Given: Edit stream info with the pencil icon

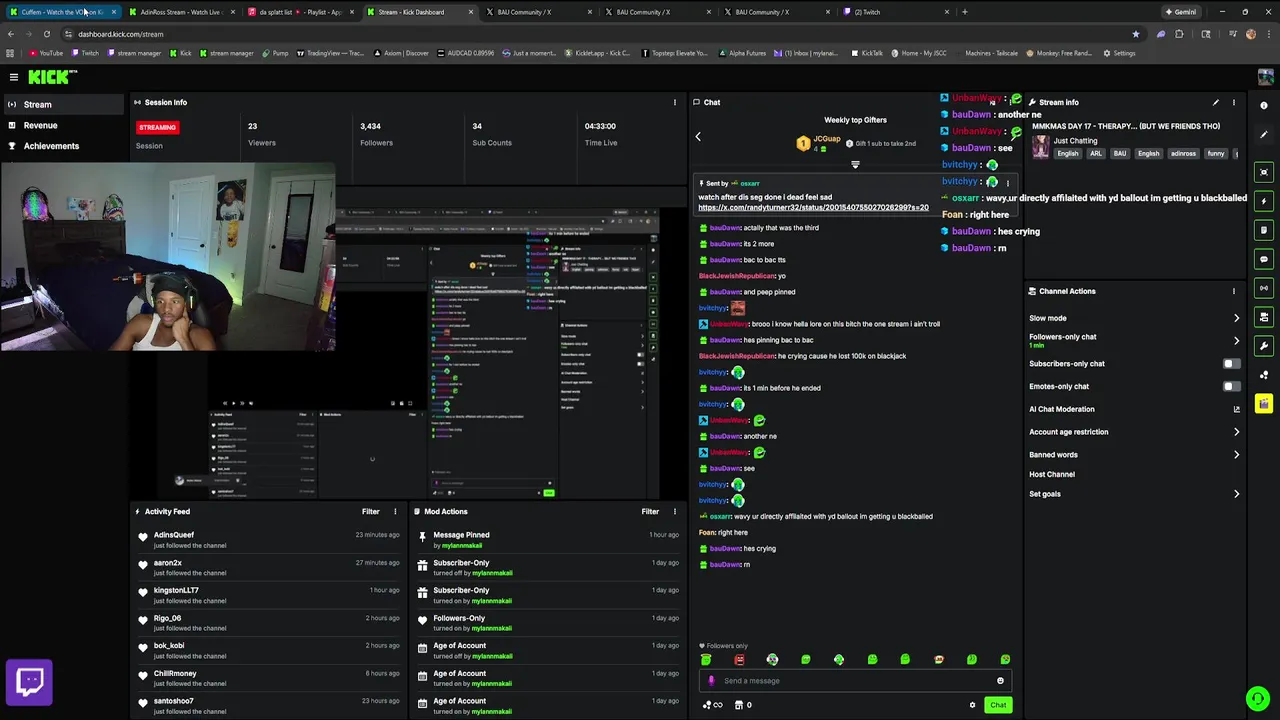Looking at the screenshot, I should (1216, 102).
